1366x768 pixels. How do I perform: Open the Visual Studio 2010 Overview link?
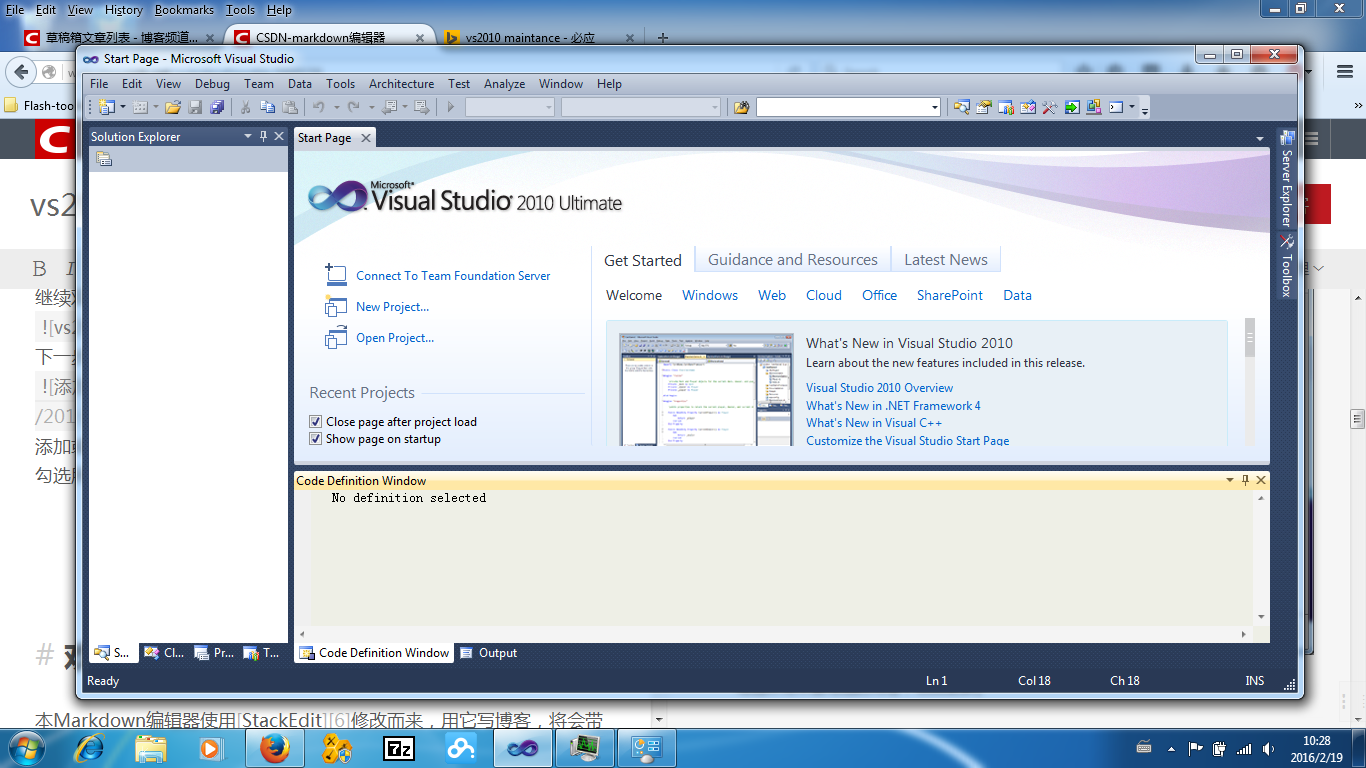879,388
